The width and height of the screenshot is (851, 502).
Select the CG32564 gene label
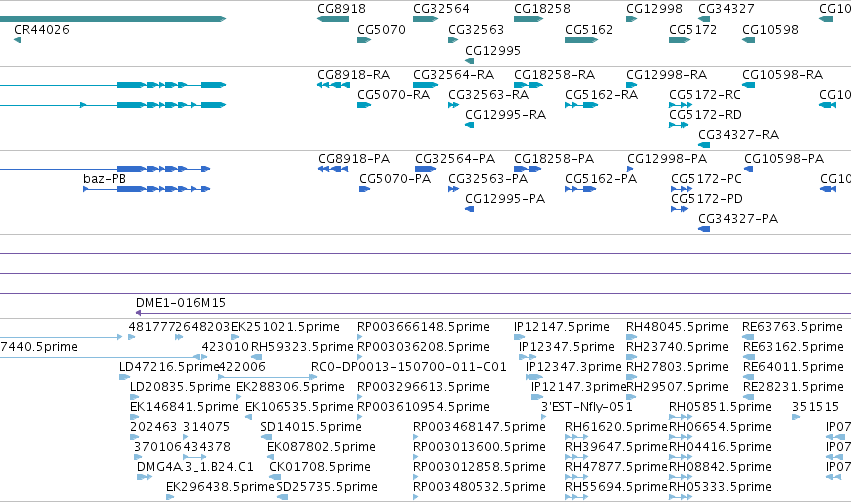pos(441,9)
